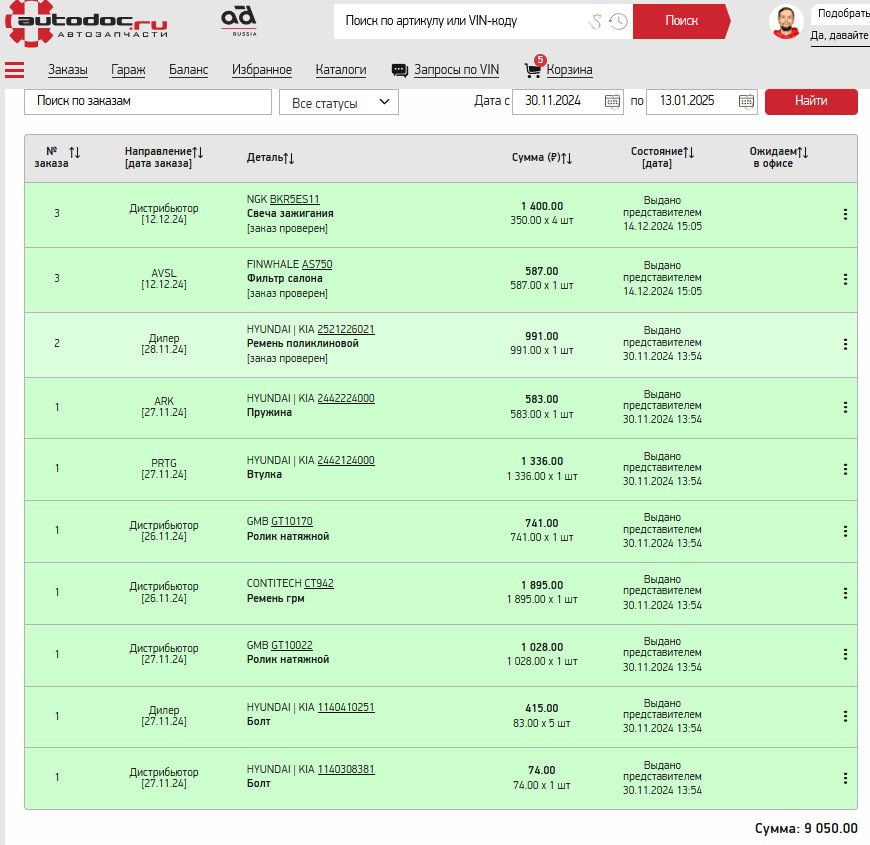
Task: Open actions menu for Втулка row
Action: tap(845, 469)
